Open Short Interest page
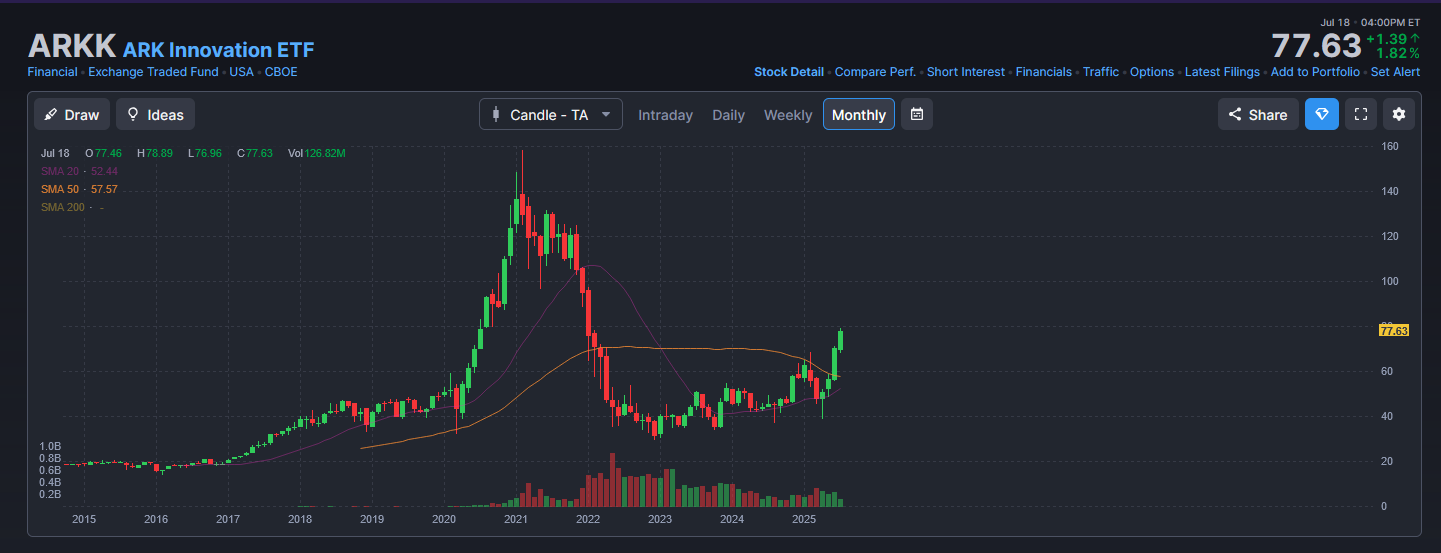 tap(966, 72)
